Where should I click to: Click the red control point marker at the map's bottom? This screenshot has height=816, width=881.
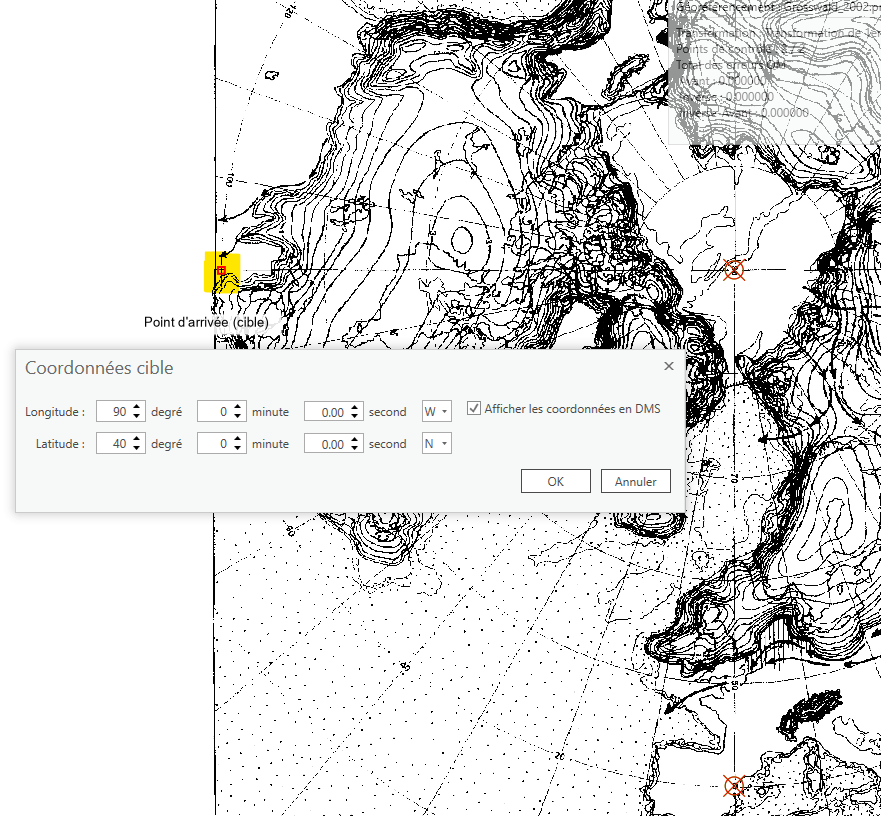[734, 786]
